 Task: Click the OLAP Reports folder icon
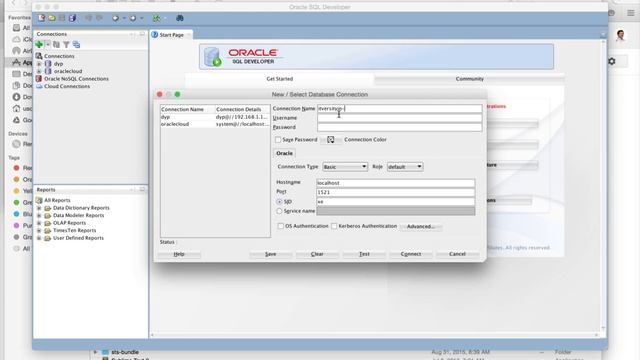(x=48, y=223)
